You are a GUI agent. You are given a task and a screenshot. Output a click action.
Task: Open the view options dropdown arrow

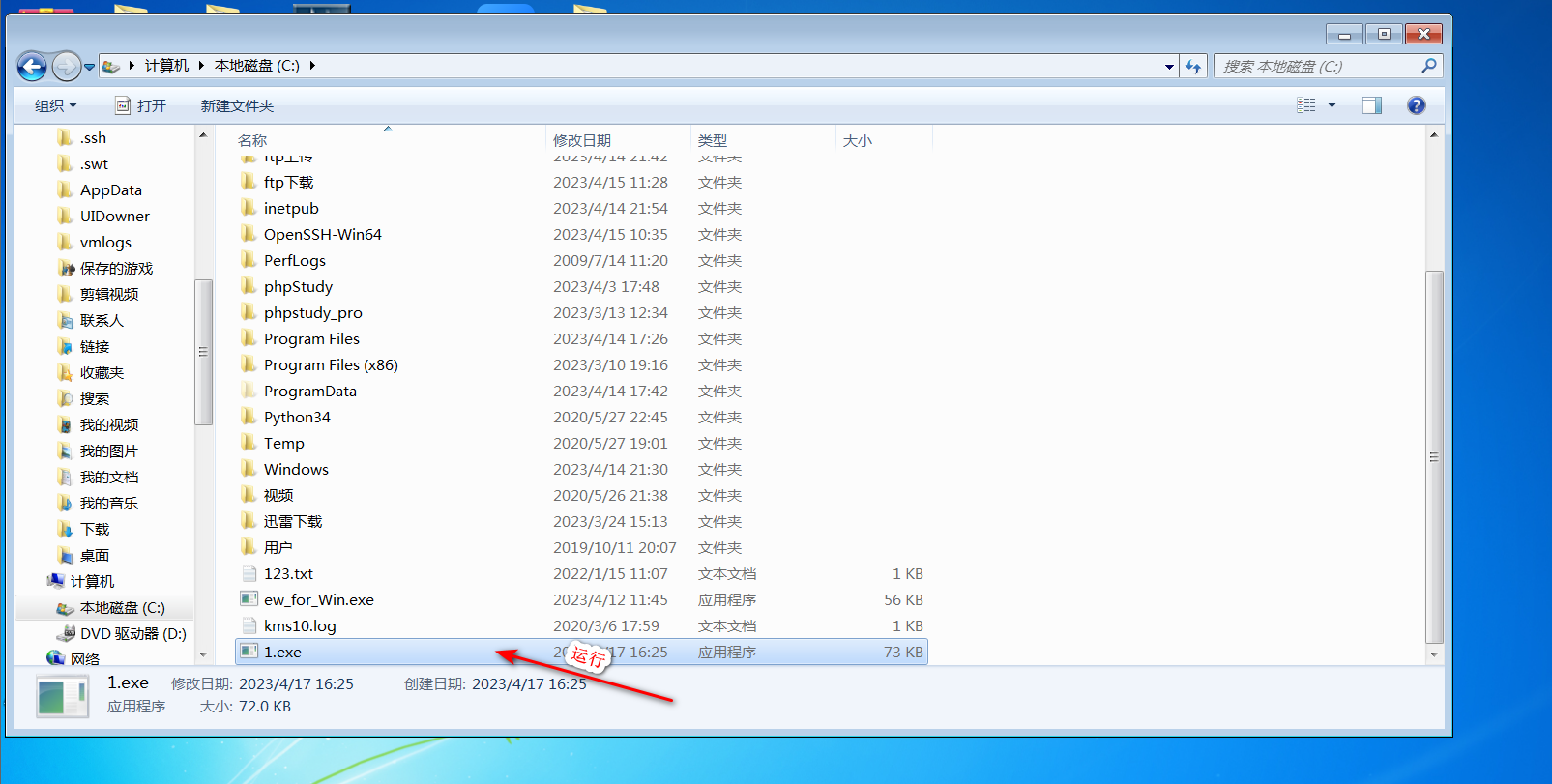[1332, 105]
